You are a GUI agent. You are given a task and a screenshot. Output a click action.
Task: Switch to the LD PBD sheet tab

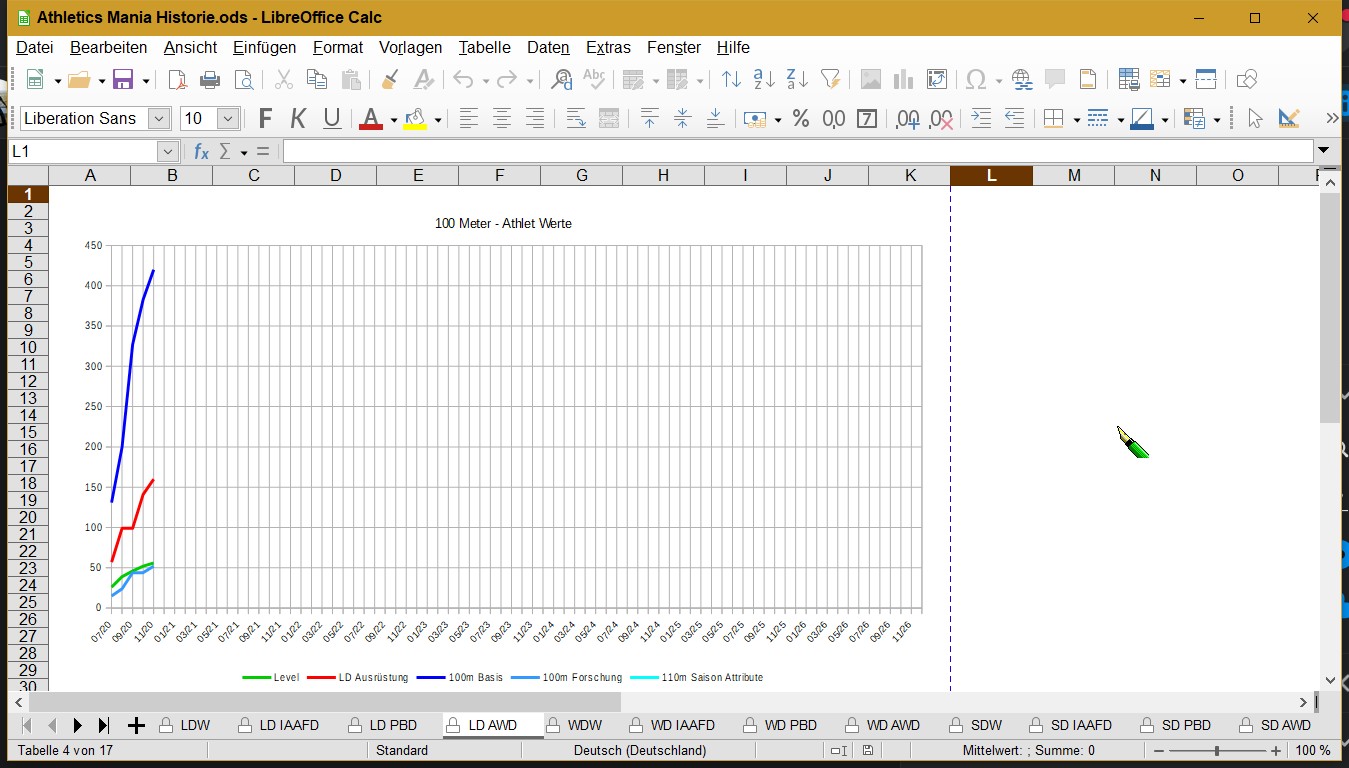tap(383, 725)
